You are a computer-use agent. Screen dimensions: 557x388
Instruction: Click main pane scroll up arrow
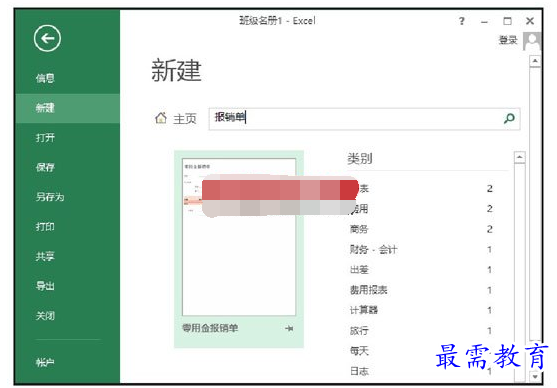(x=535, y=61)
